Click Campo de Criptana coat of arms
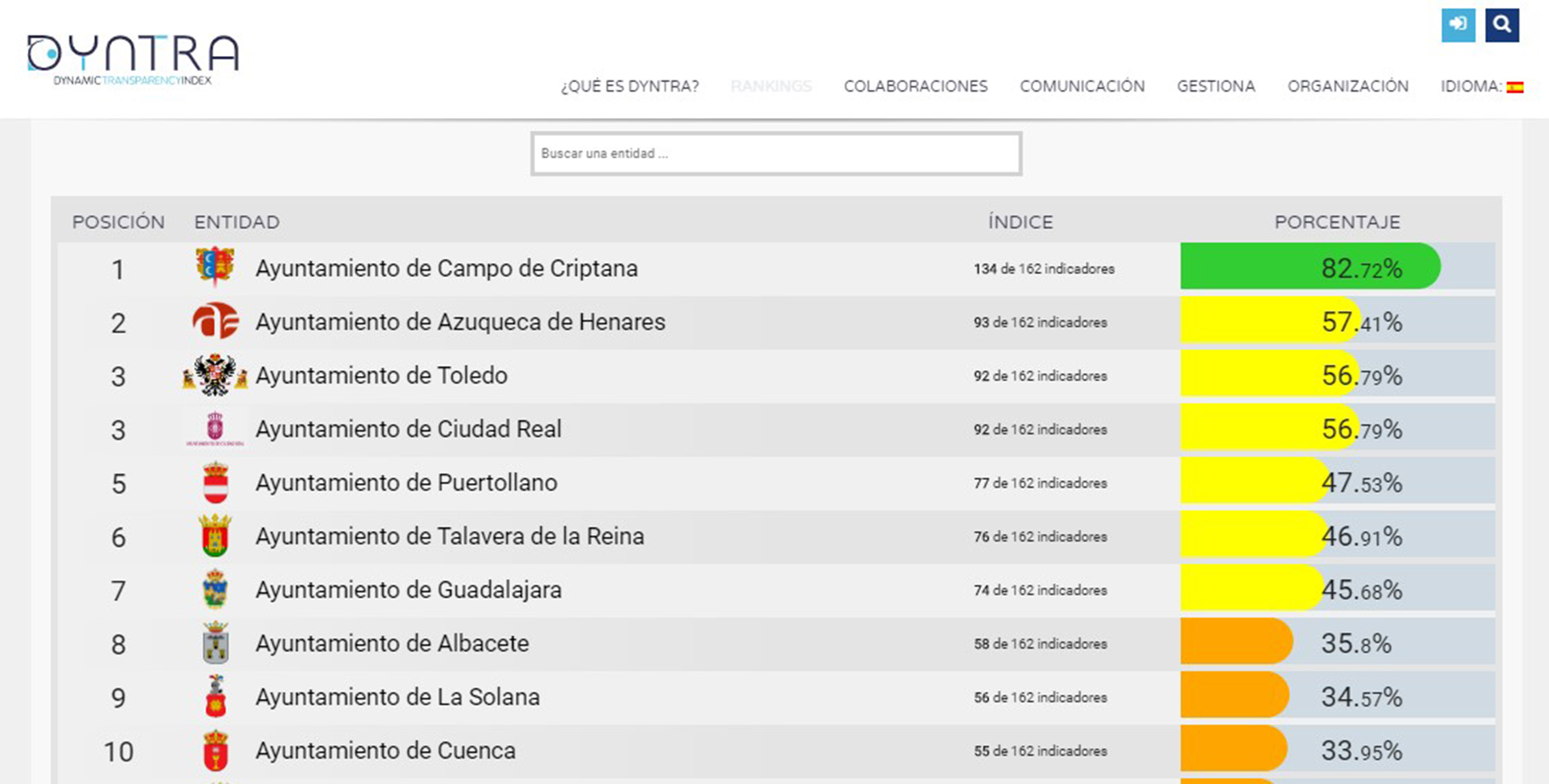1549x784 pixels. (215, 267)
